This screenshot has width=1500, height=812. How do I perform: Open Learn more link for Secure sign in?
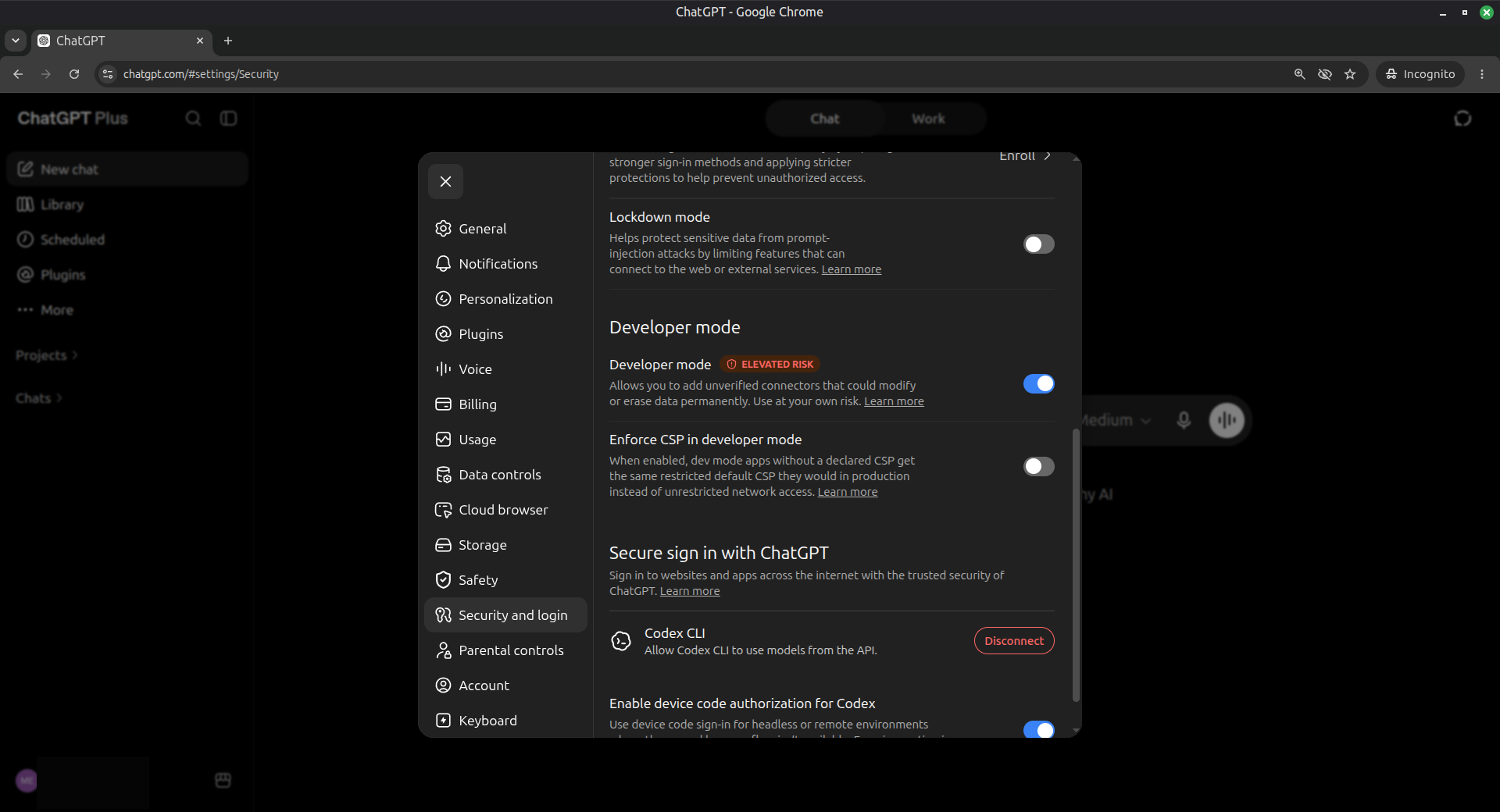[690, 591]
